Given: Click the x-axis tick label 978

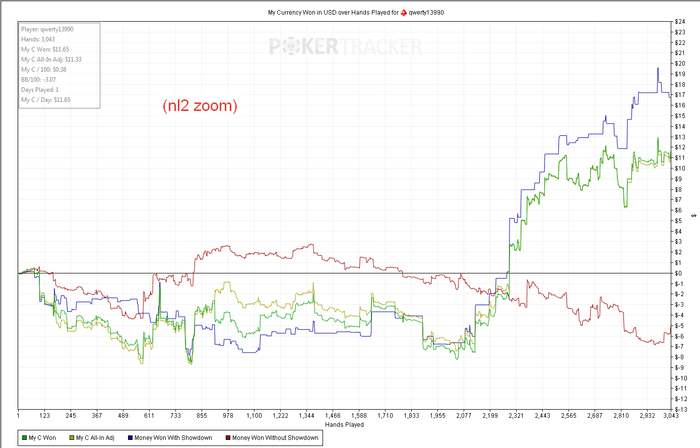Looking at the screenshot, I should point(228,415).
